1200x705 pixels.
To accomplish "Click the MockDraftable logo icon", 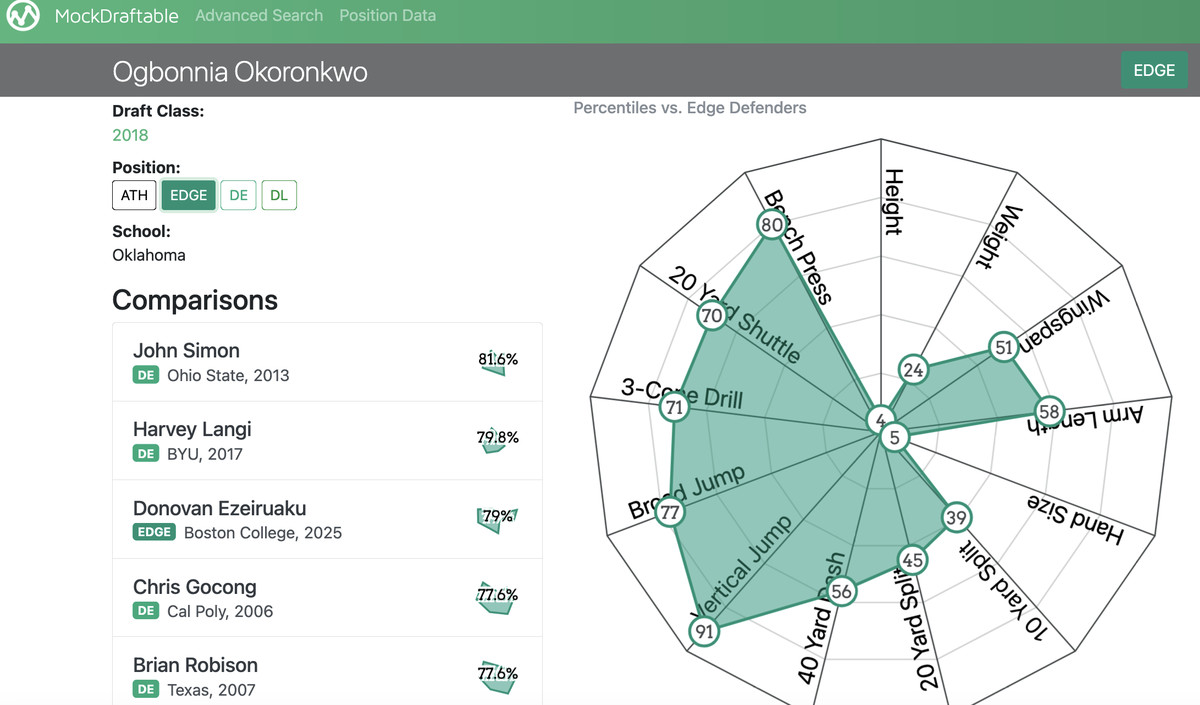I will click(23, 16).
